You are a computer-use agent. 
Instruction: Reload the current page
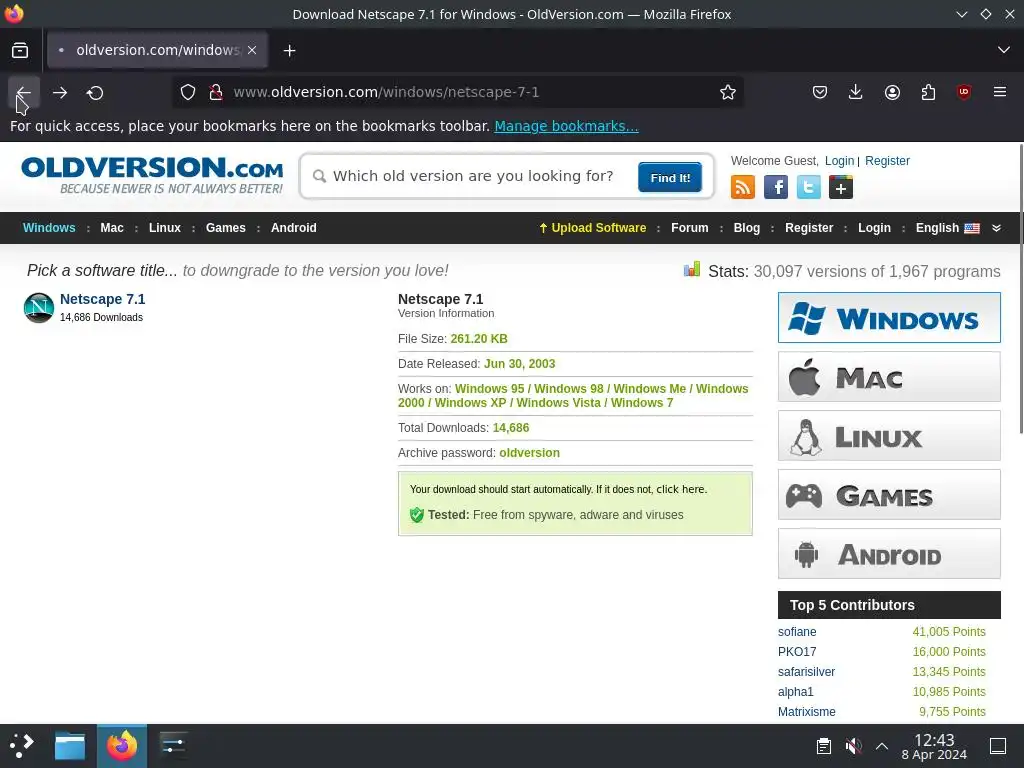[x=95, y=93]
